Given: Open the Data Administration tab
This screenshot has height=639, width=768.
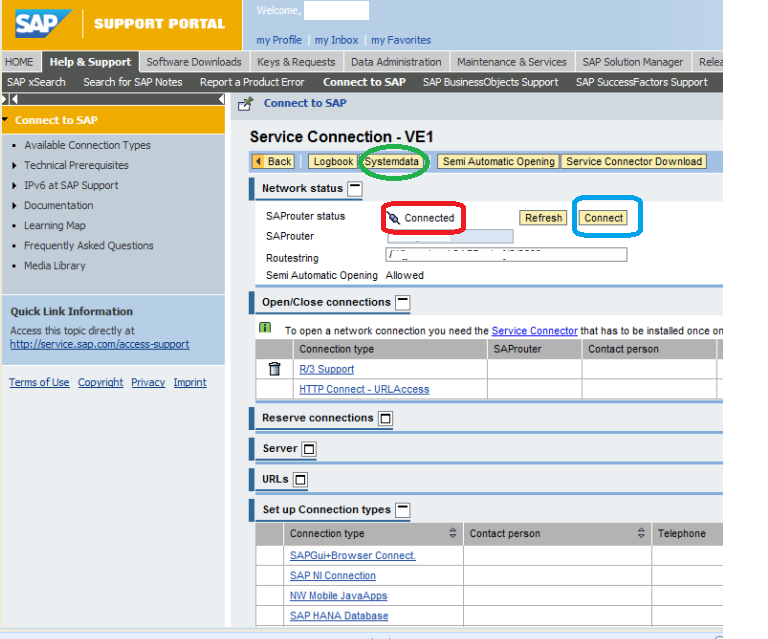Looking at the screenshot, I should coord(396,62).
